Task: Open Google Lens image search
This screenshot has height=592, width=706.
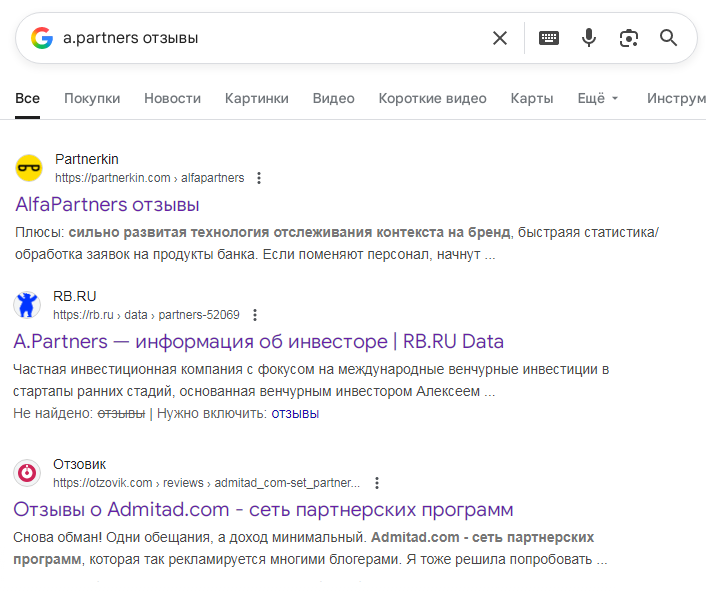Action: point(629,38)
